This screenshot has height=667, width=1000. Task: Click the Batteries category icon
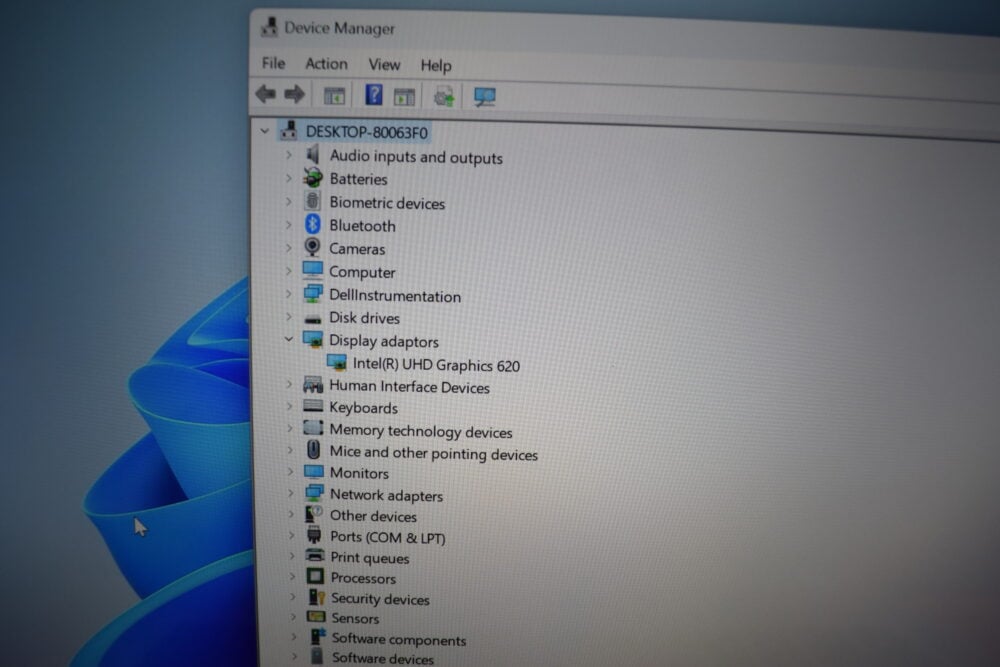coord(312,177)
